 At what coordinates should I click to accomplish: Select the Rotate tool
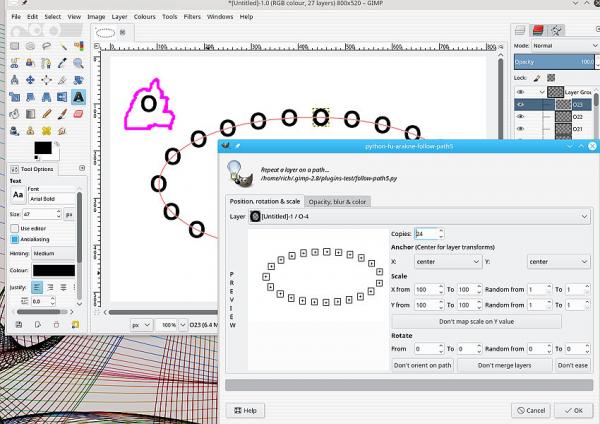click(78, 80)
